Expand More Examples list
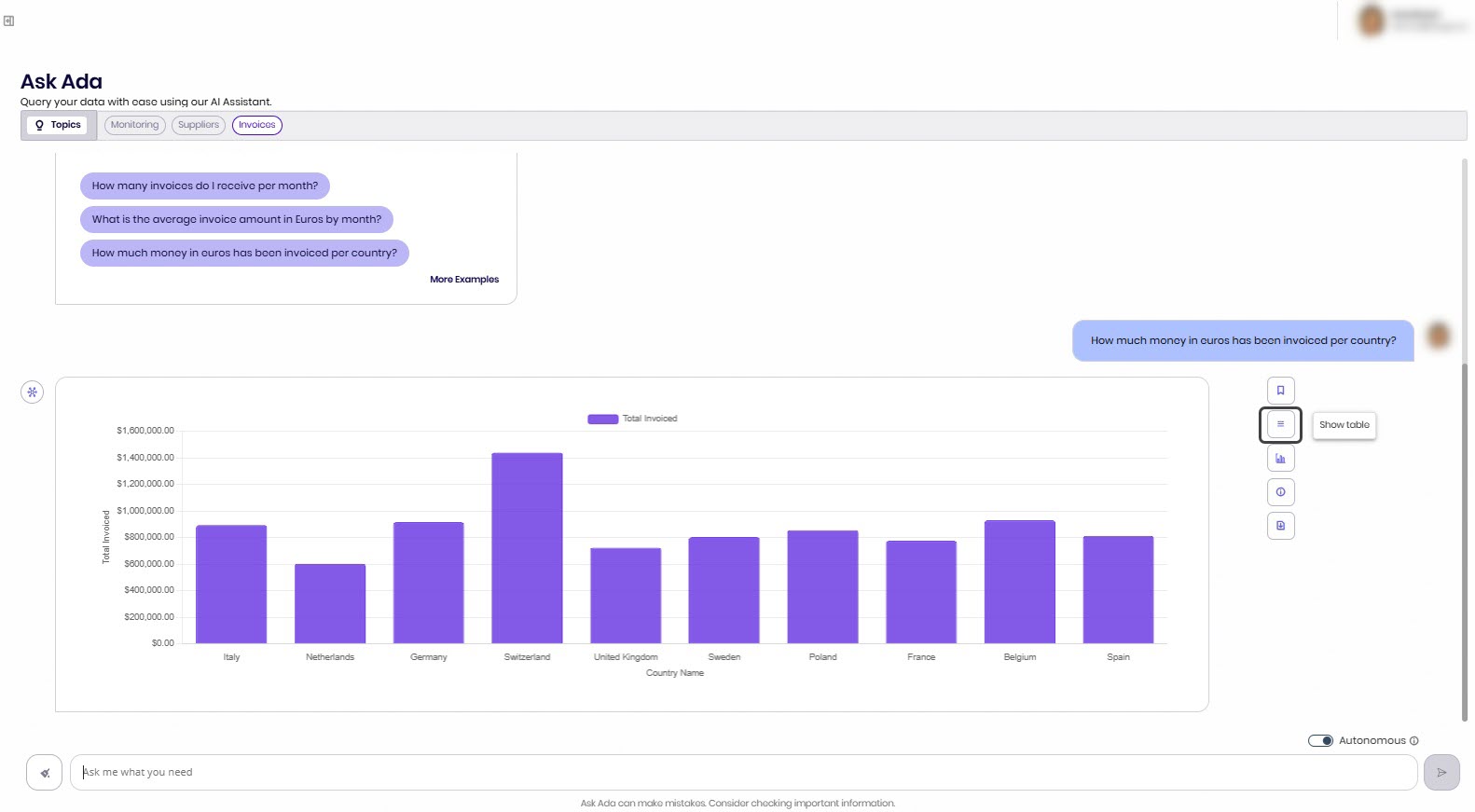Viewport: 1475px width, 812px height. pos(463,280)
